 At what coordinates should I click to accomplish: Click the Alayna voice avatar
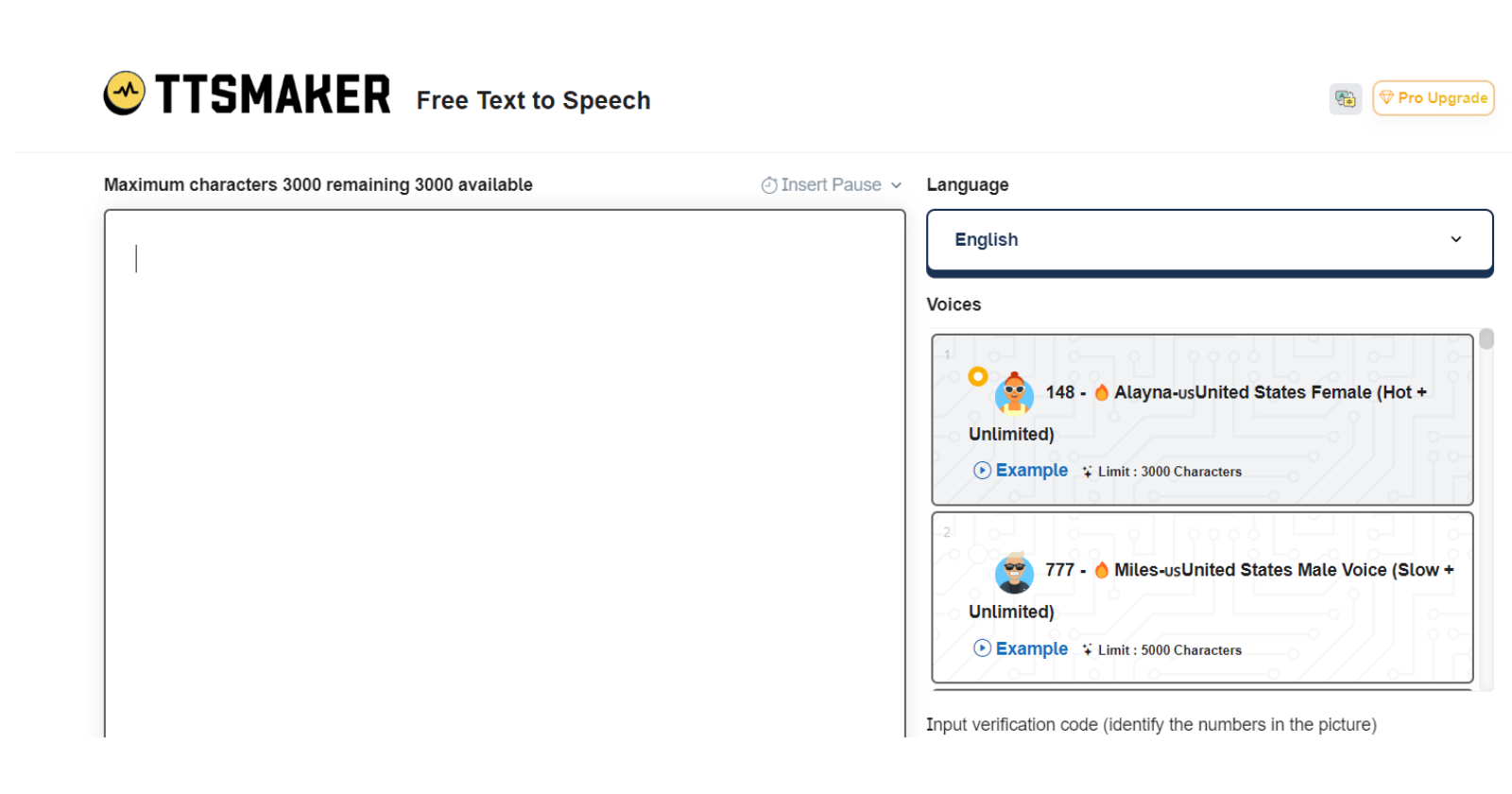(1014, 392)
